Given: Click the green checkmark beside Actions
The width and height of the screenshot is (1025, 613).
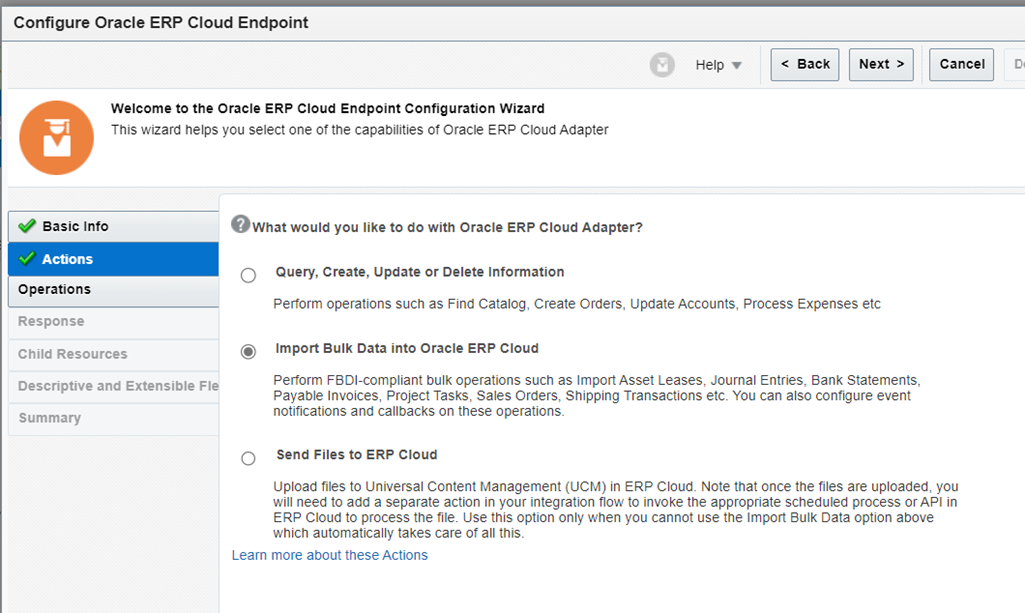Looking at the screenshot, I should click(27, 258).
